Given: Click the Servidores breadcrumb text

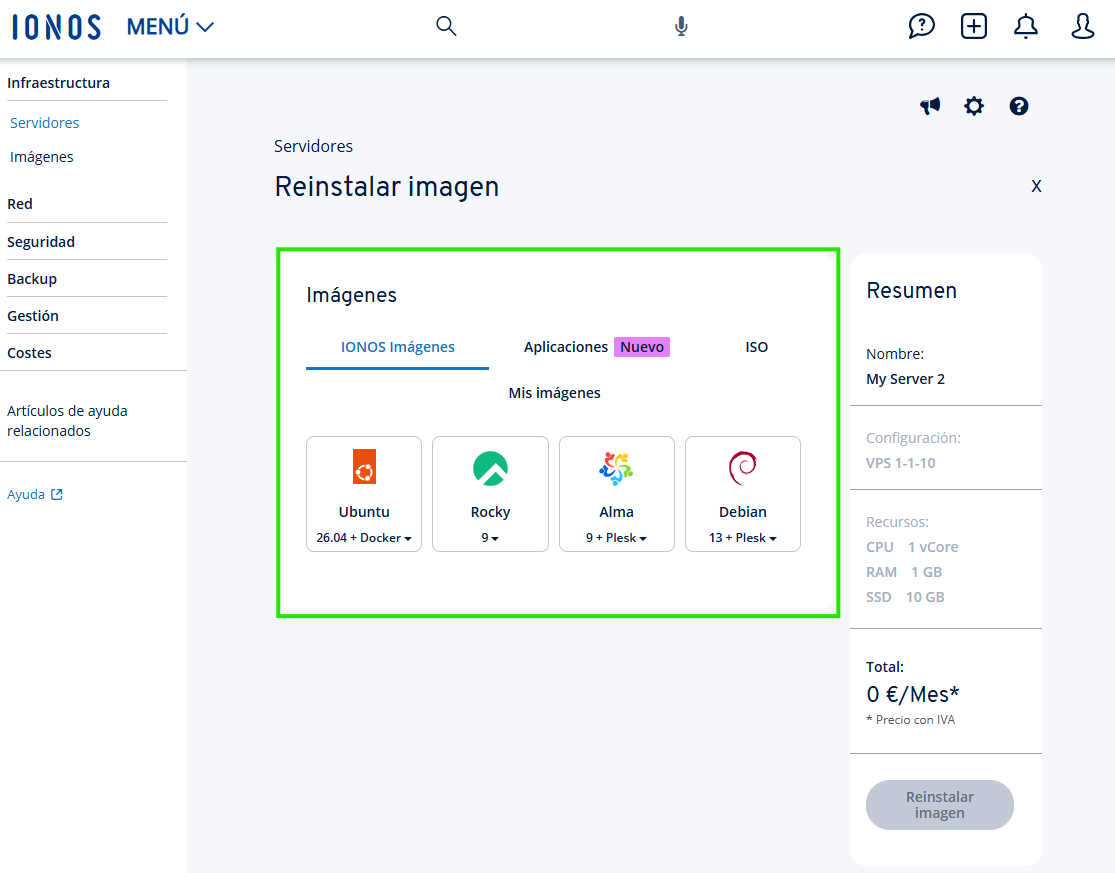Looking at the screenshot, I should [314, 146].
